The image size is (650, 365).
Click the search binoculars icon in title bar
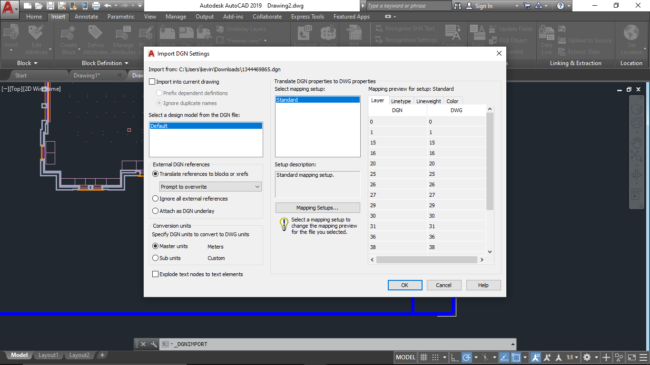[457, 6]
